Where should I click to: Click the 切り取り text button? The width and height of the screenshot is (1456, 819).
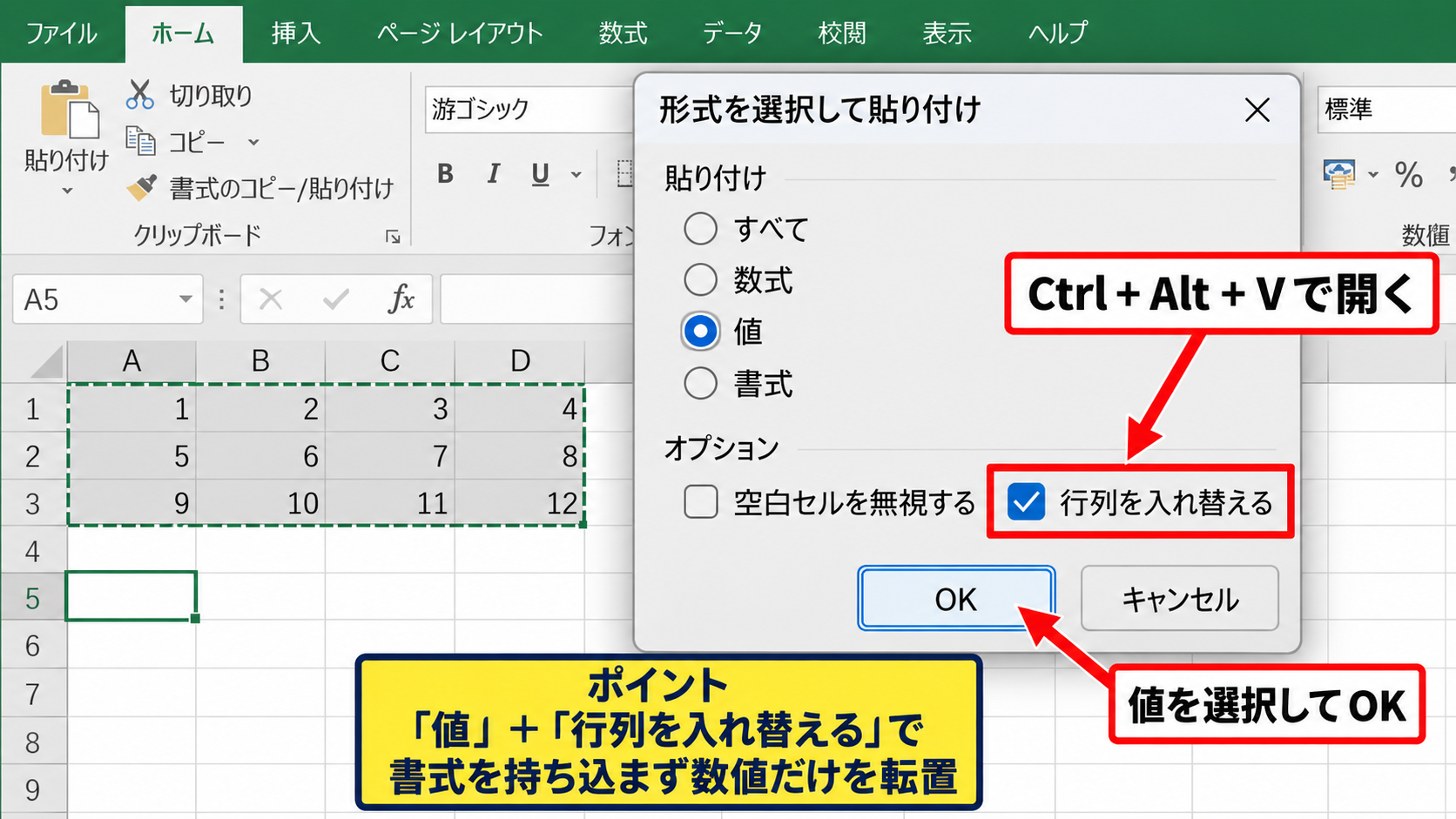211,95
